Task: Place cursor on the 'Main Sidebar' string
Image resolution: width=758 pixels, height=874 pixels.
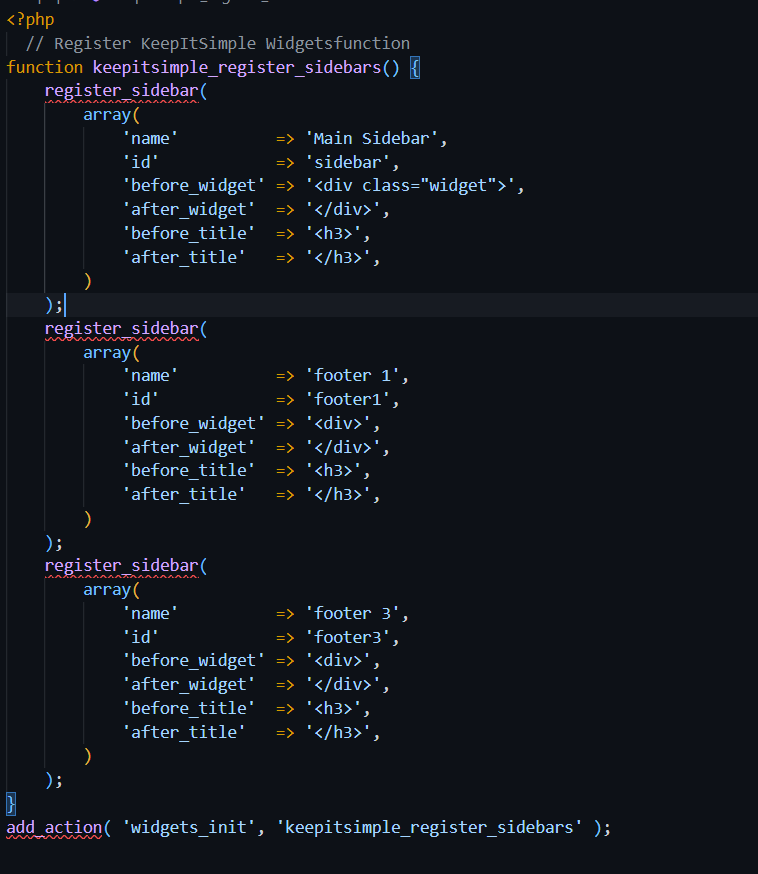Action: pos(372,138)
